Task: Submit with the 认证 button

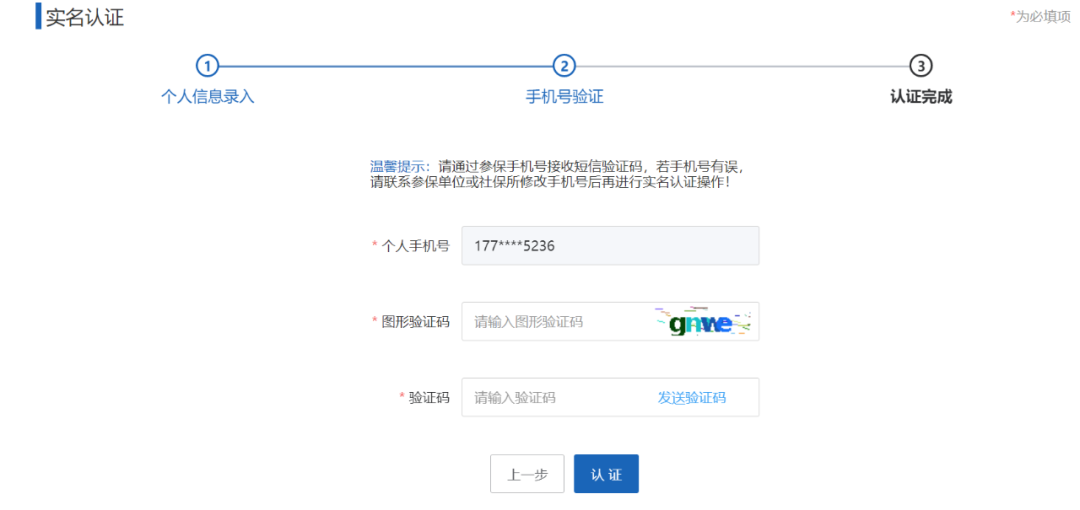Action: (x=606, y=473)
